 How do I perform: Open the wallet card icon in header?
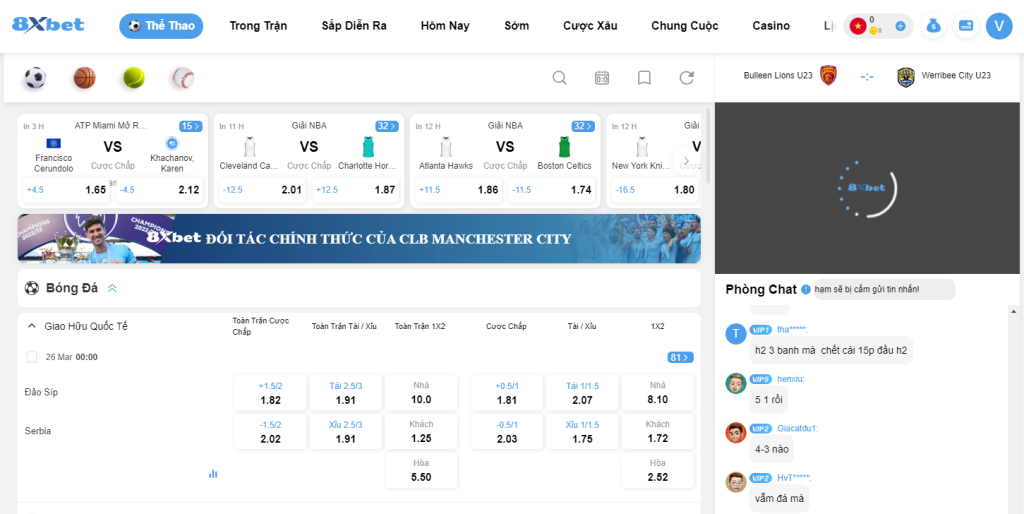tap(965, 26)
